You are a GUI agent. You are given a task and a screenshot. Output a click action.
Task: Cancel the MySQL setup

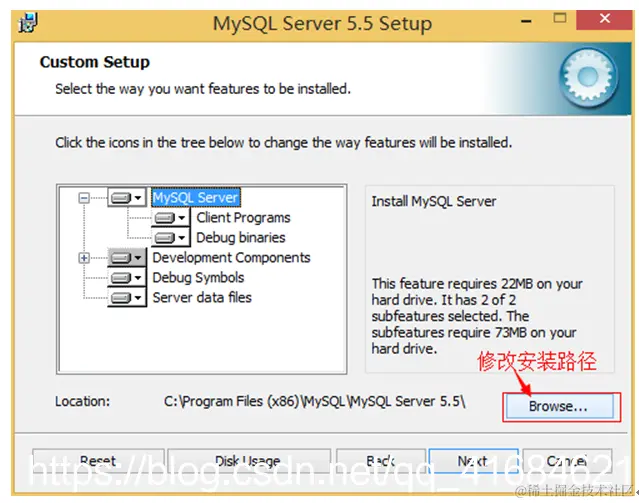567,461
